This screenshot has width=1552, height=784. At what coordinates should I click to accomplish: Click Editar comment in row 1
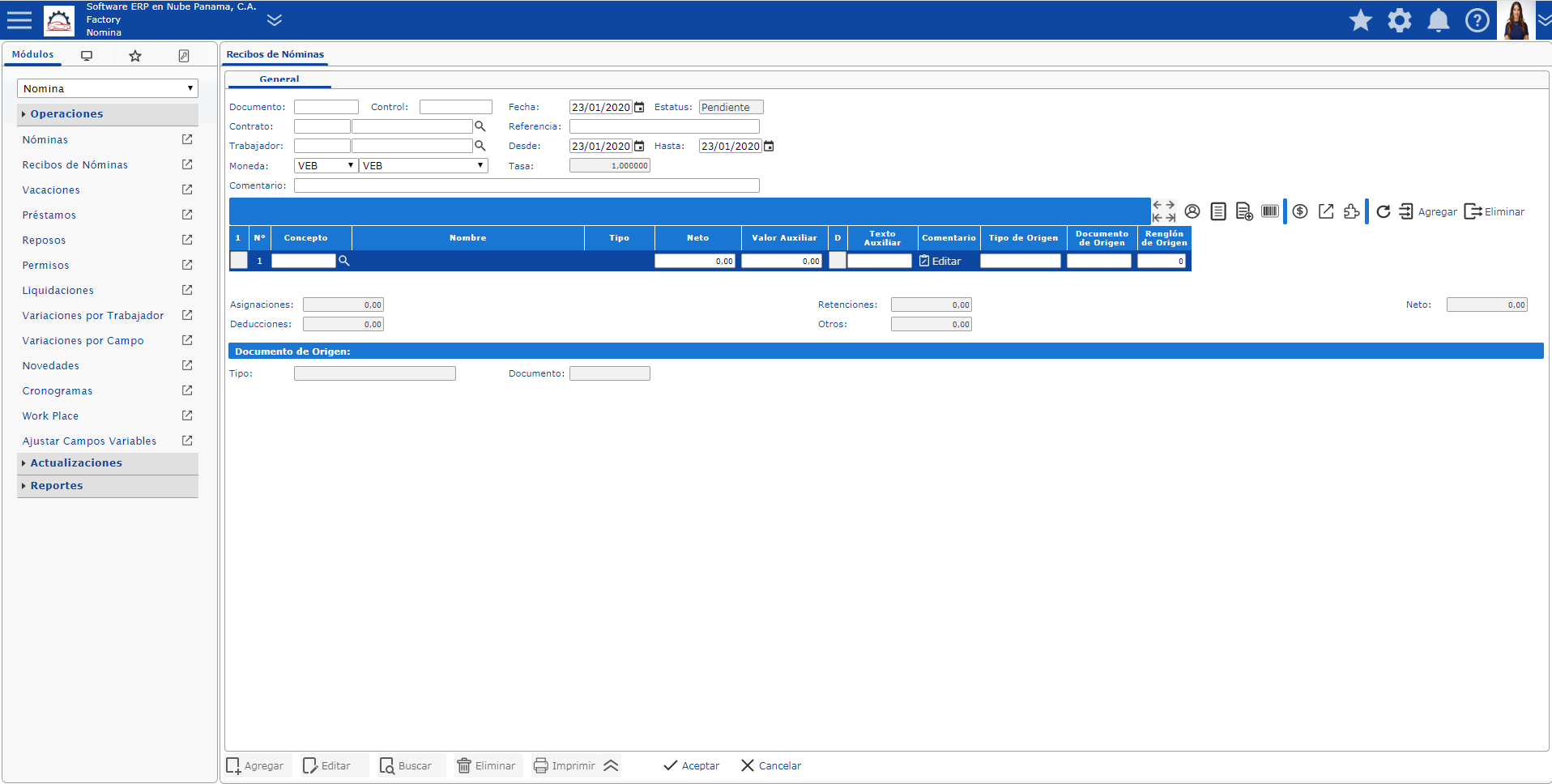point(940,261)
